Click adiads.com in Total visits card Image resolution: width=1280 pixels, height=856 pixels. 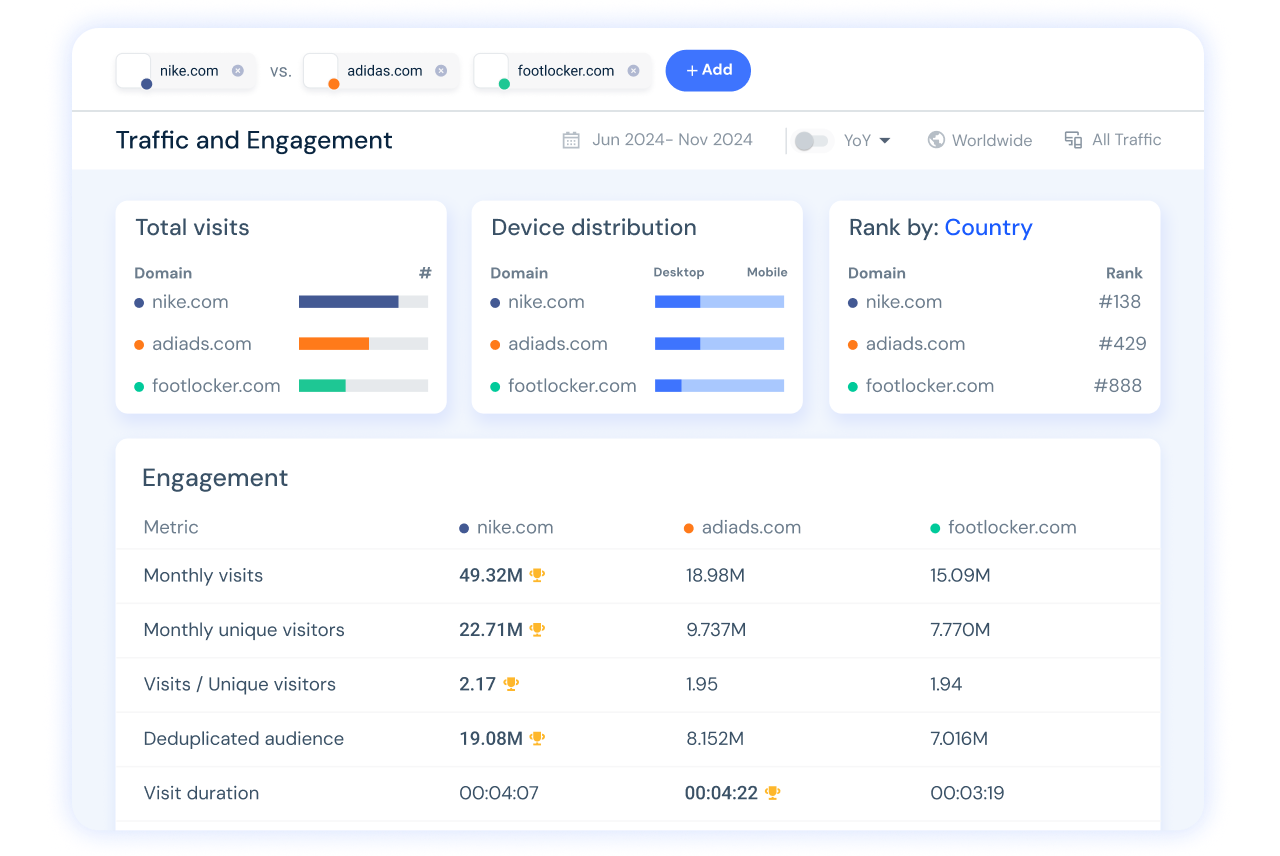(x=202, y=344)
